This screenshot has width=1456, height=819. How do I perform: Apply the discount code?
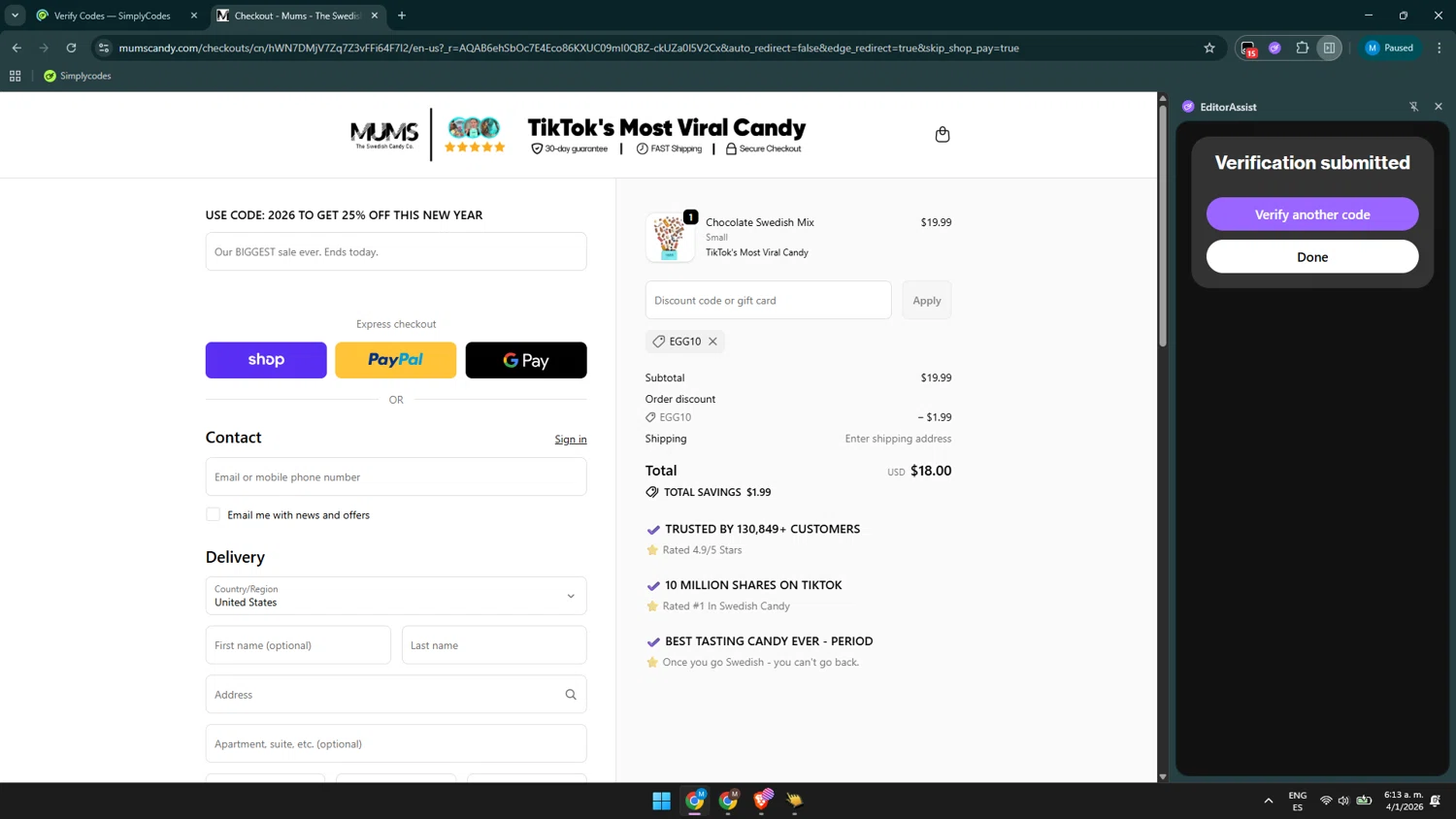tap(926, 301)
